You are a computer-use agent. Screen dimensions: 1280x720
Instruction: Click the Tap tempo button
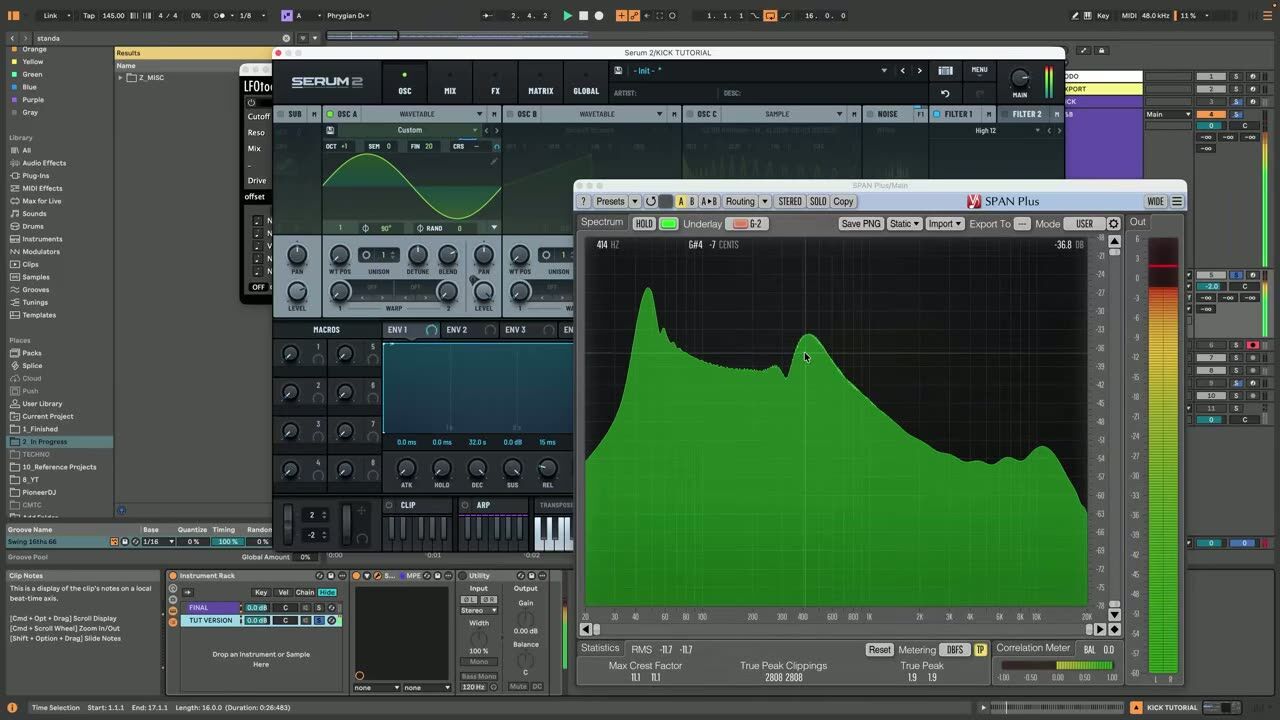click(x=89, y=15)
